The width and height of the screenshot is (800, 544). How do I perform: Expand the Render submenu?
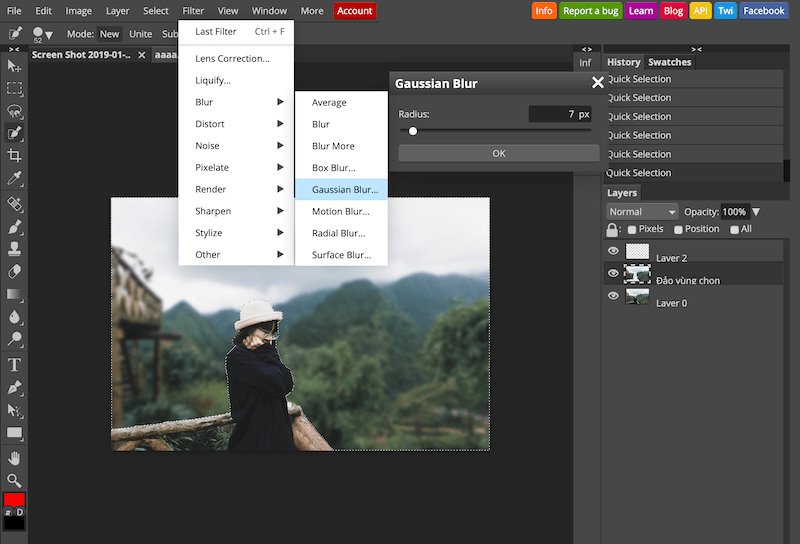pos(236,189)
